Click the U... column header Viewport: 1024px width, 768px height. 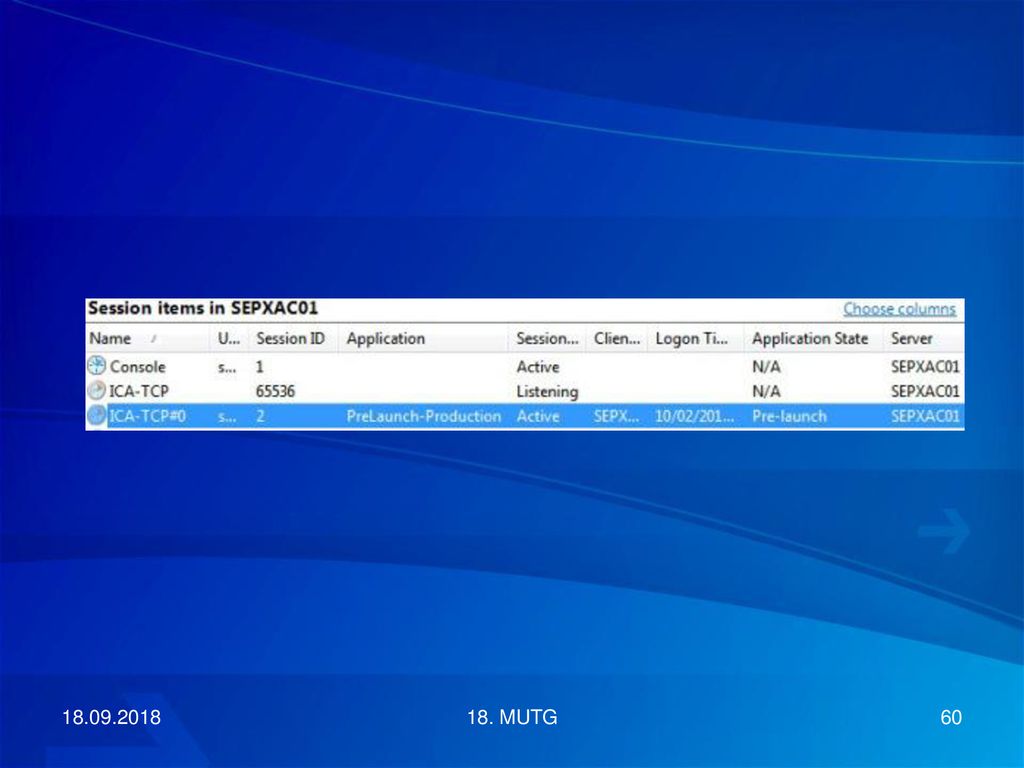coord(229,338)
